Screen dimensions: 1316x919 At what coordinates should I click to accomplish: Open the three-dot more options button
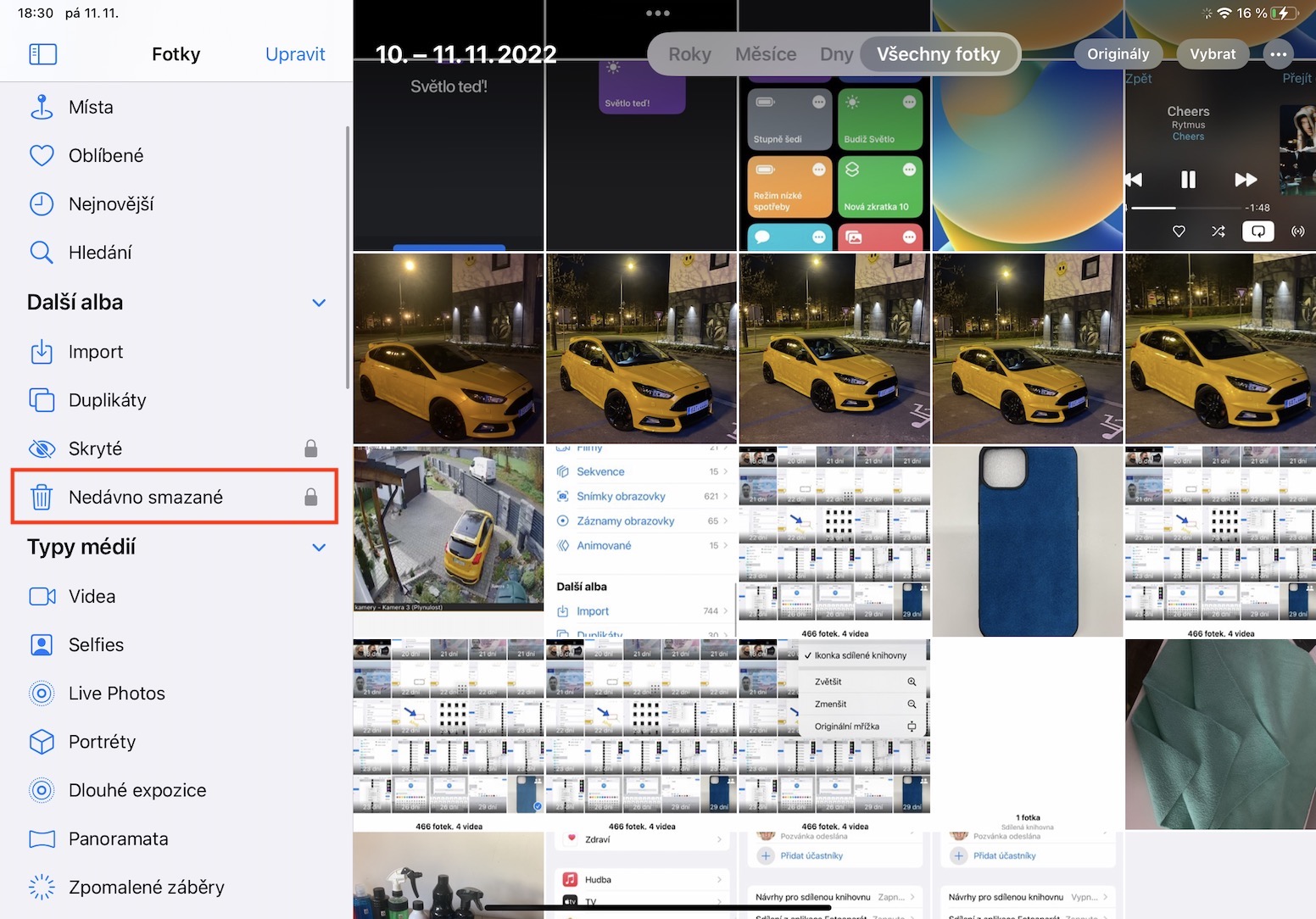(1278, 54)
